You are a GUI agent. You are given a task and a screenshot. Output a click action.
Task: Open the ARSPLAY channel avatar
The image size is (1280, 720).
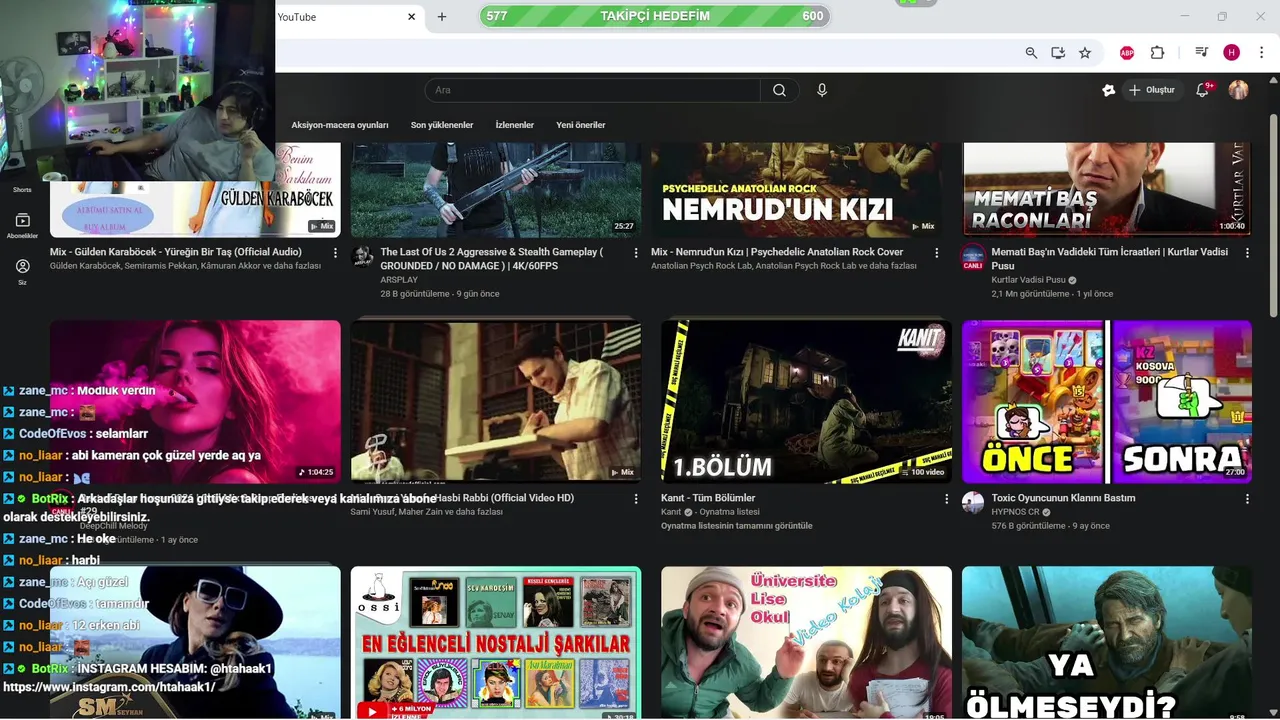363,257
